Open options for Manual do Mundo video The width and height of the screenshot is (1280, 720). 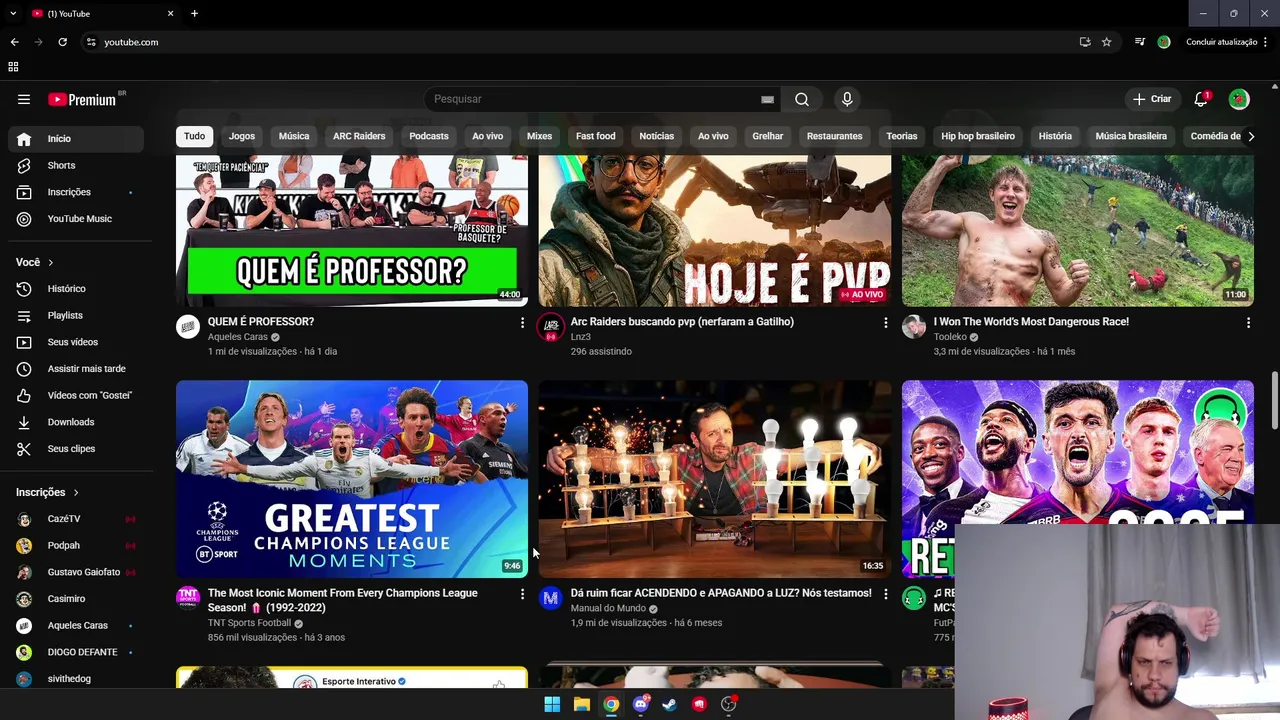click(885, 594)
